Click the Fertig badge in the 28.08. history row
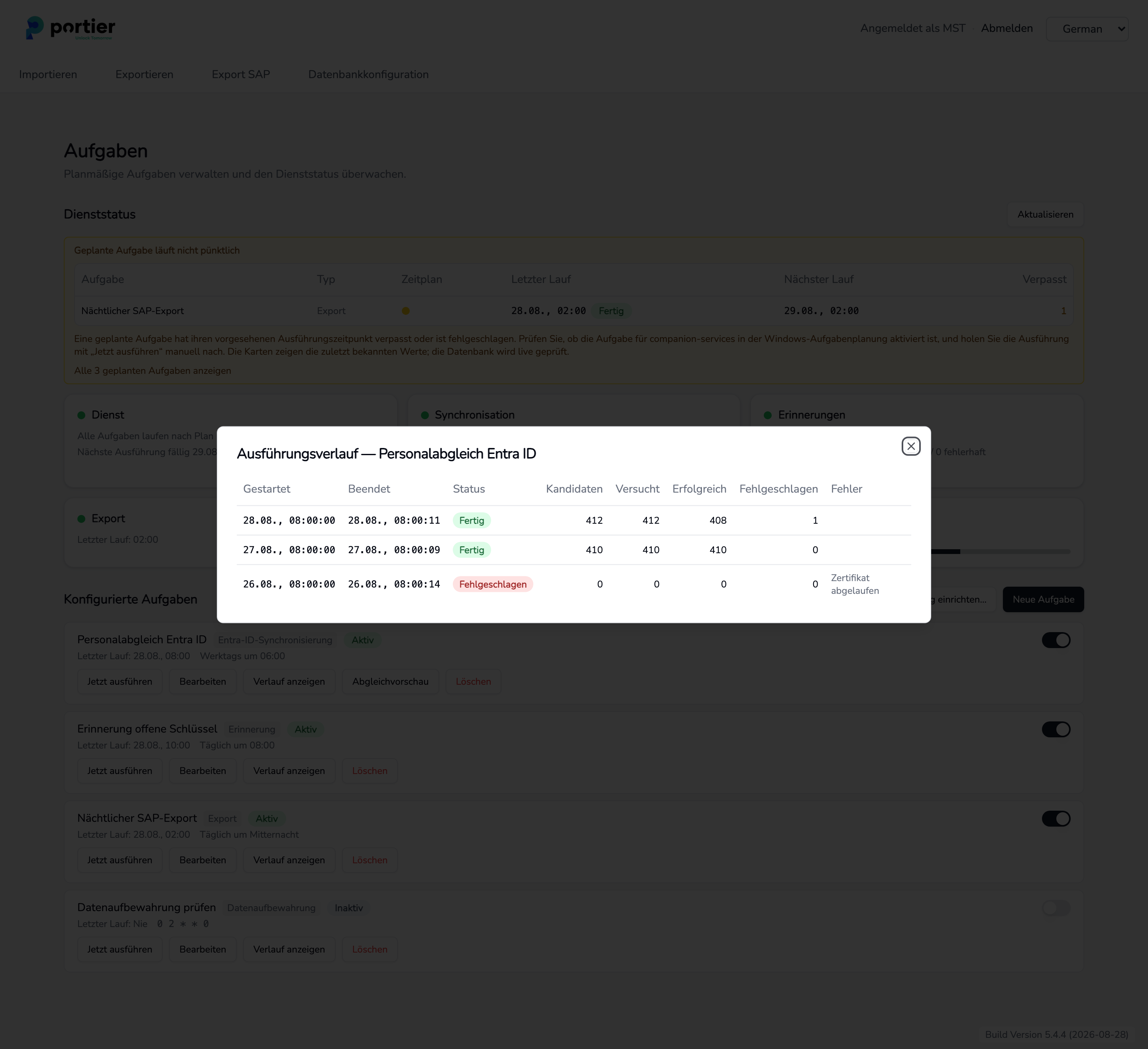 click(472, 521)
